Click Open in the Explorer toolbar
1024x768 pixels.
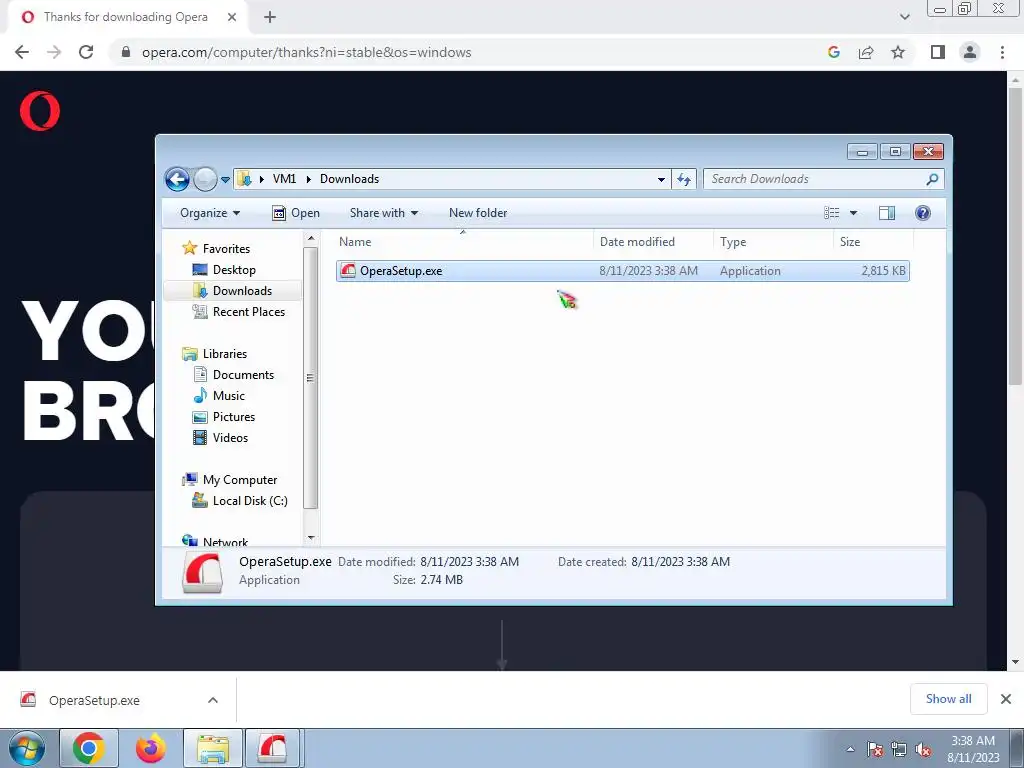(296, 213)
